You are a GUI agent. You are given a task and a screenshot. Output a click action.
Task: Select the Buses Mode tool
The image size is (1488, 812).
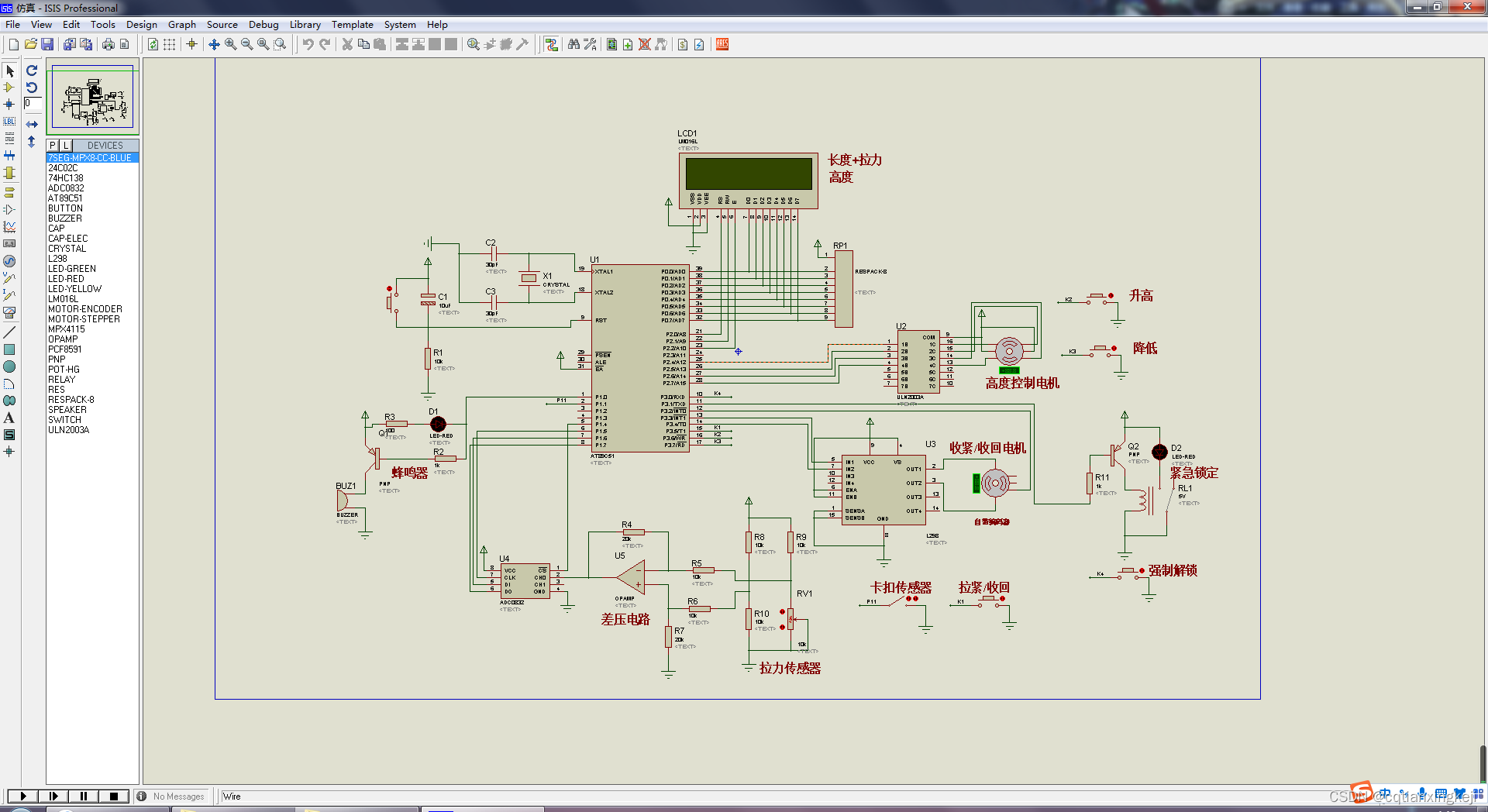click(x=9, y=156)
